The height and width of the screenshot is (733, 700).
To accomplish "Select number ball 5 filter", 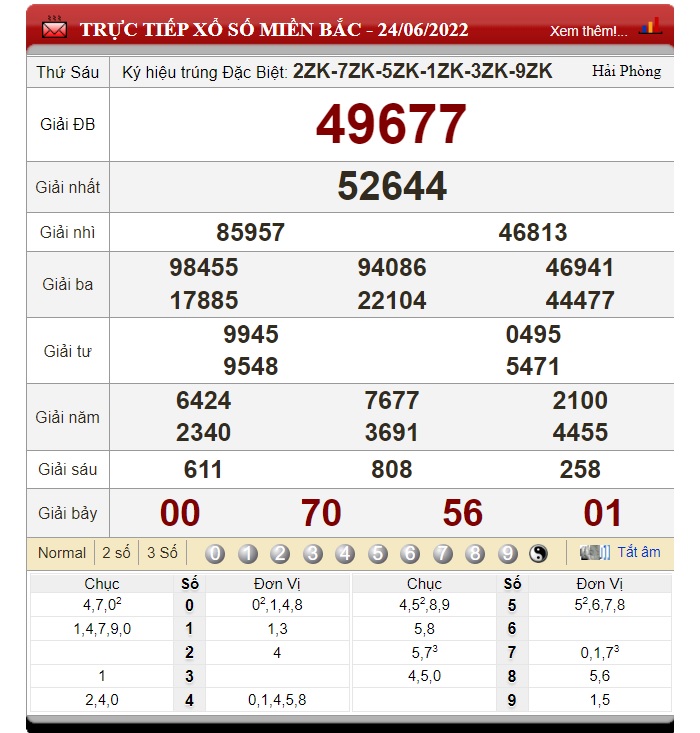I will coord(377,553).
